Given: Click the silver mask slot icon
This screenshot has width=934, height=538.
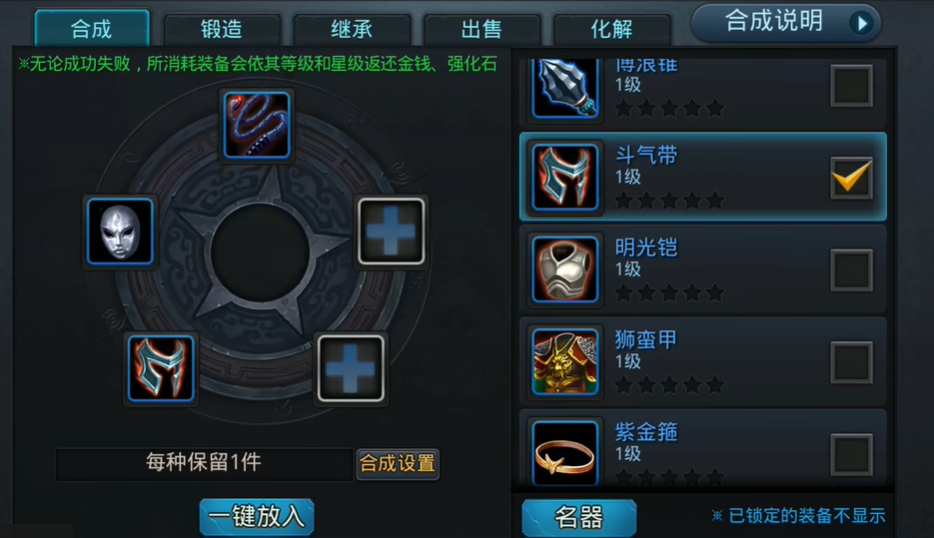Looking at the screenshot, I should (120, 232).
